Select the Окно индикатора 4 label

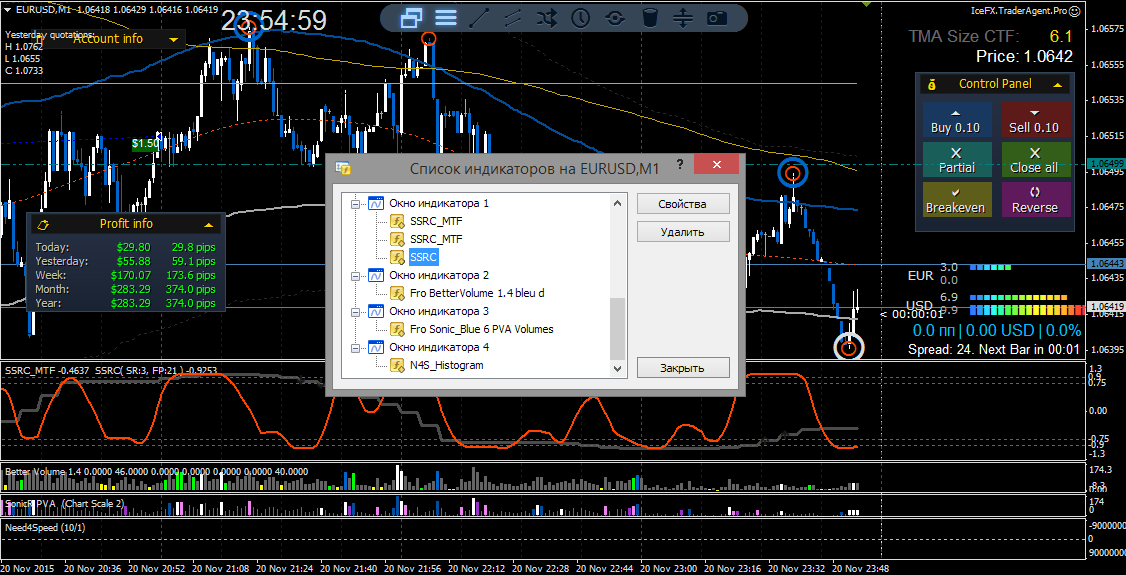[439, 347]
